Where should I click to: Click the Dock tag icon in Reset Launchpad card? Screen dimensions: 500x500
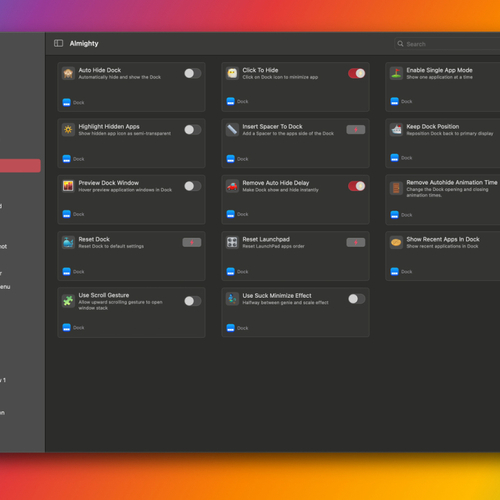231,271
